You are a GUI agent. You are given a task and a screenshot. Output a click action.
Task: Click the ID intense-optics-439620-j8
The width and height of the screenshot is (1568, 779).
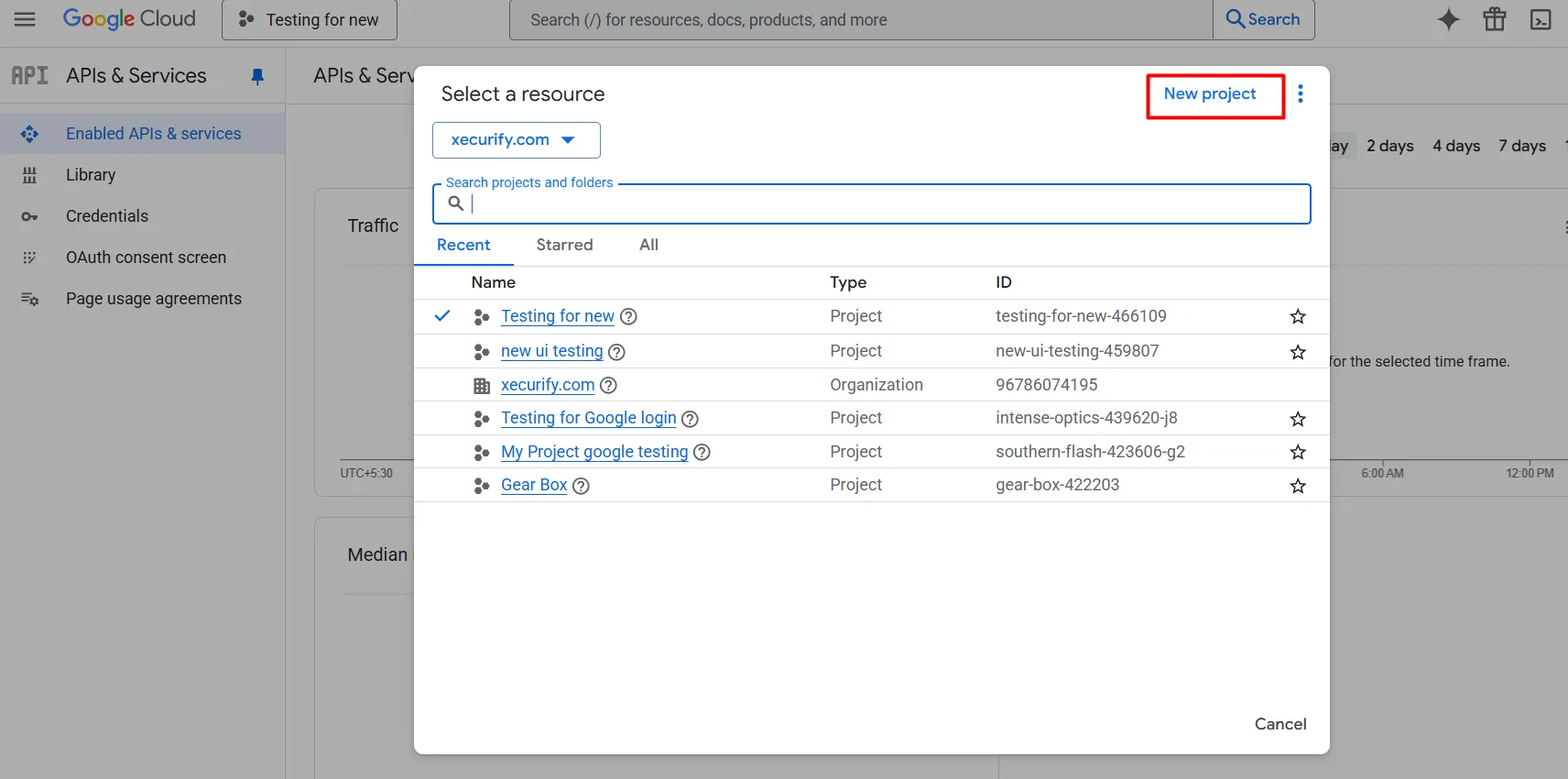click(x=1086, y=418)
